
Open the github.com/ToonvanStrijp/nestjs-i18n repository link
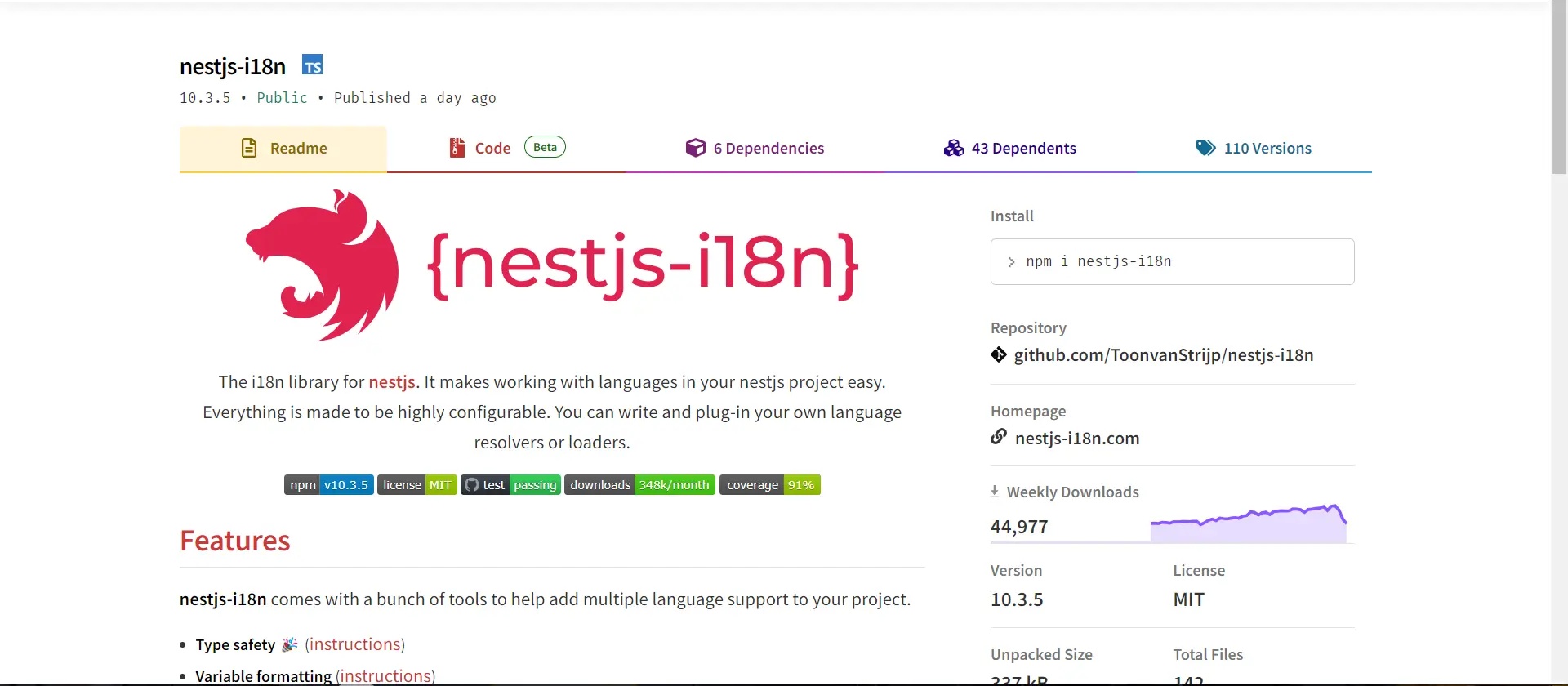1163,355
